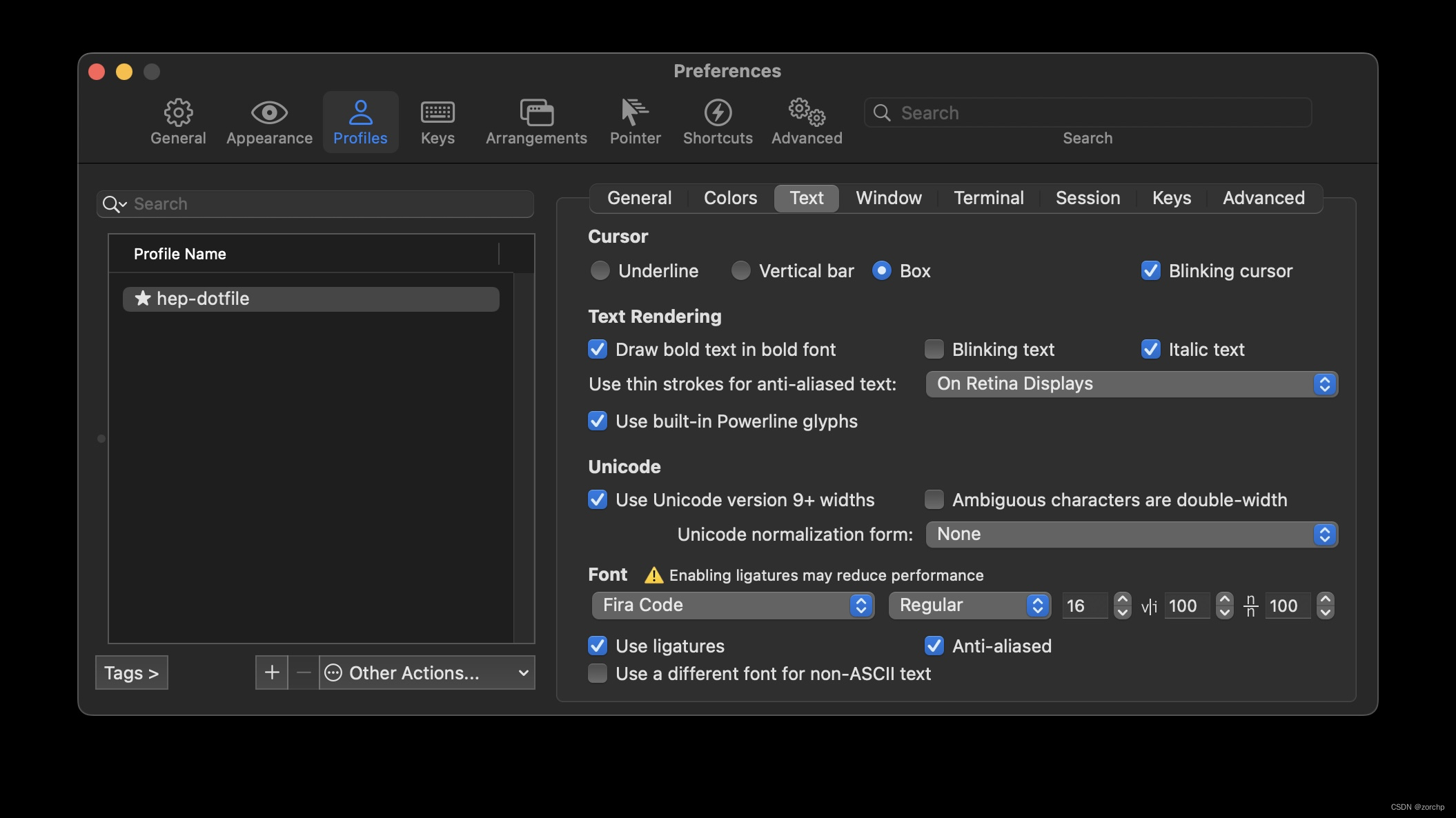Open the General preferences icon
This screenshot has width=1456, height=818.
click(x=178, y=121)
